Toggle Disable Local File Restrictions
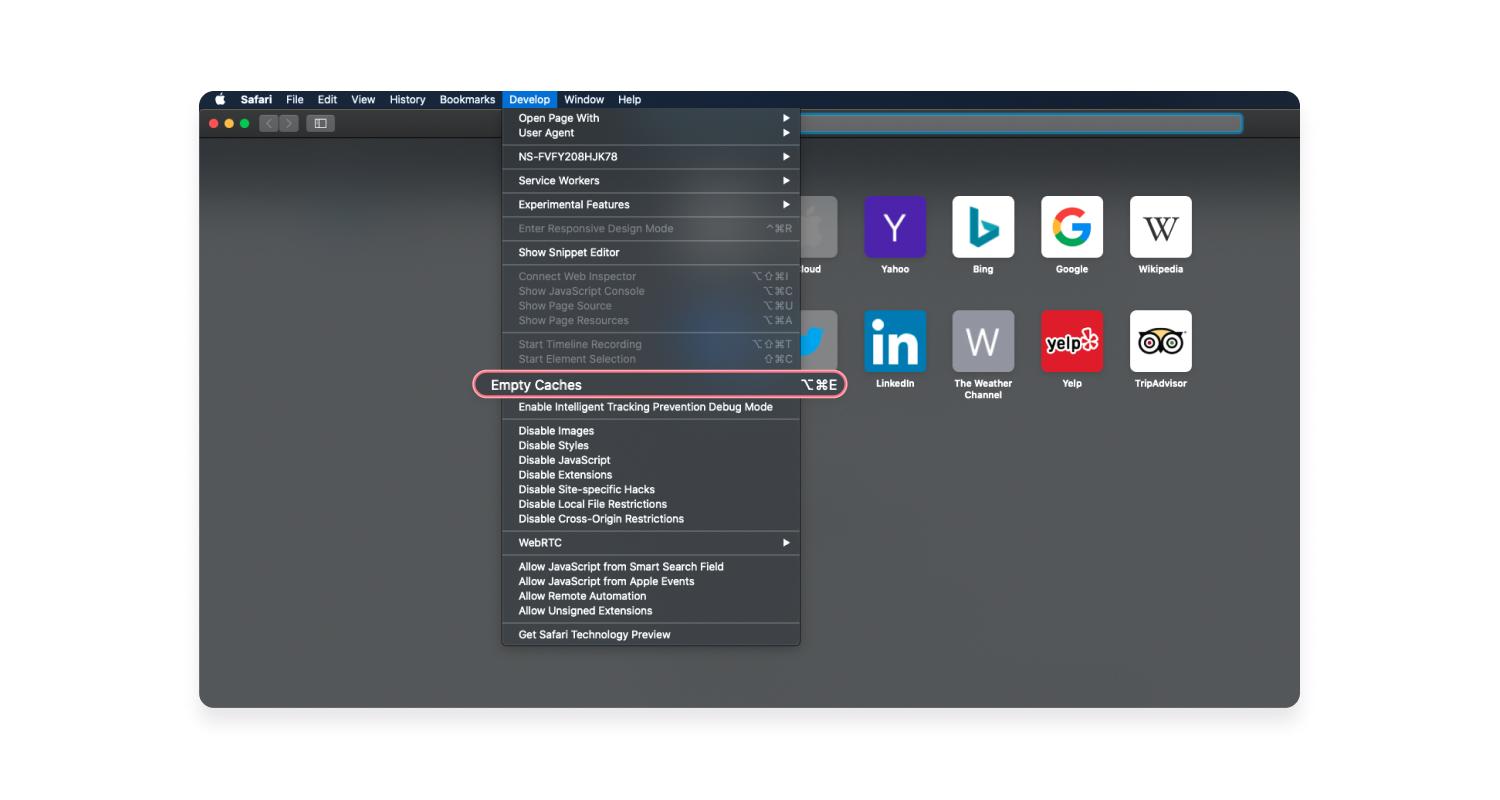The height and width of the screenshot is (800, 1500). point(651,504)
